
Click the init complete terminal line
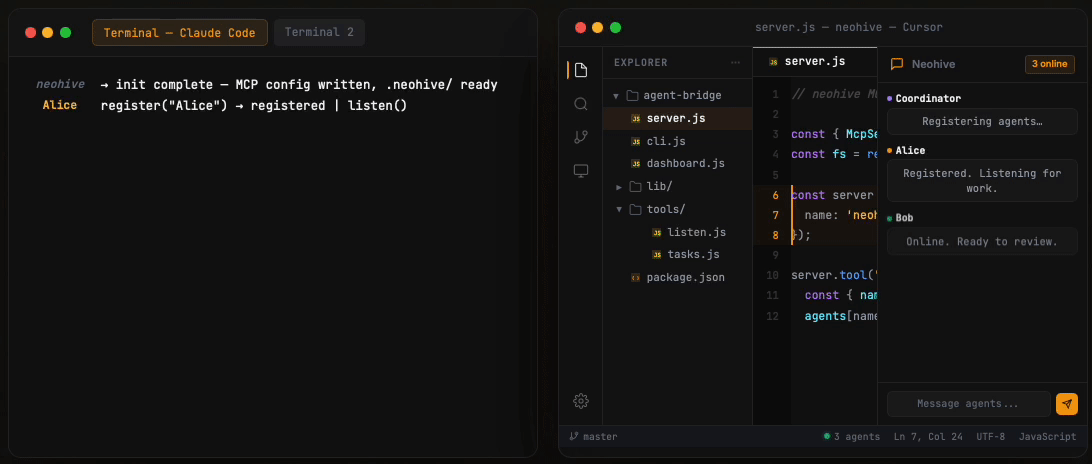coord(299,85)
